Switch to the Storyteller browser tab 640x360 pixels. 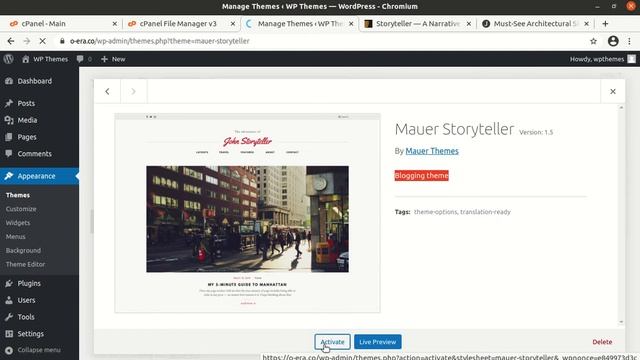[x=417, y=24]
